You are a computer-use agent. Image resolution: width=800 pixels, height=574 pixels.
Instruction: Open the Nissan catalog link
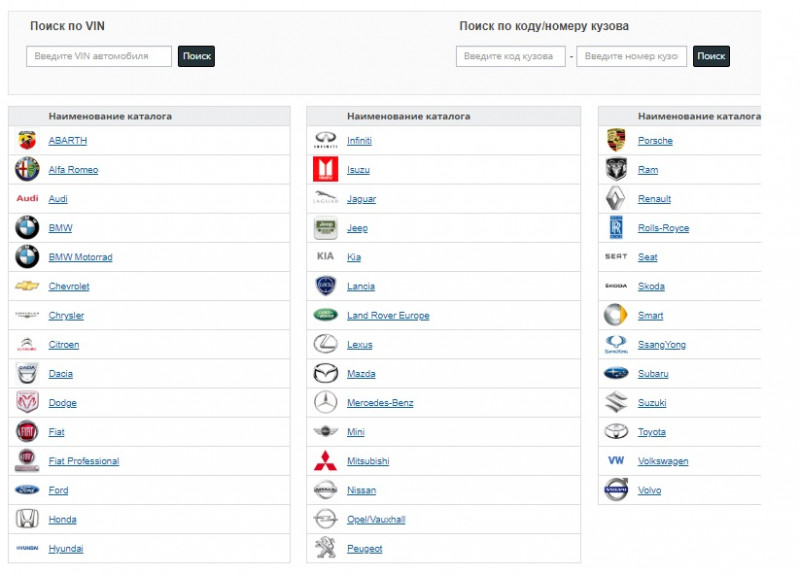tap(361, 490)
